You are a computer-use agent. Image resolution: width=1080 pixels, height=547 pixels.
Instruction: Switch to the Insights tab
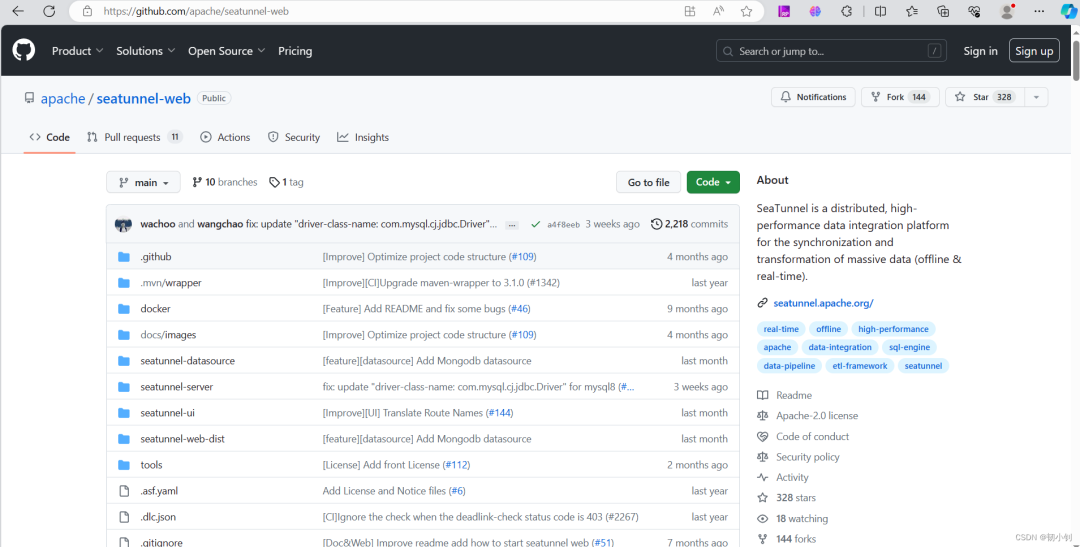[363, 137]
